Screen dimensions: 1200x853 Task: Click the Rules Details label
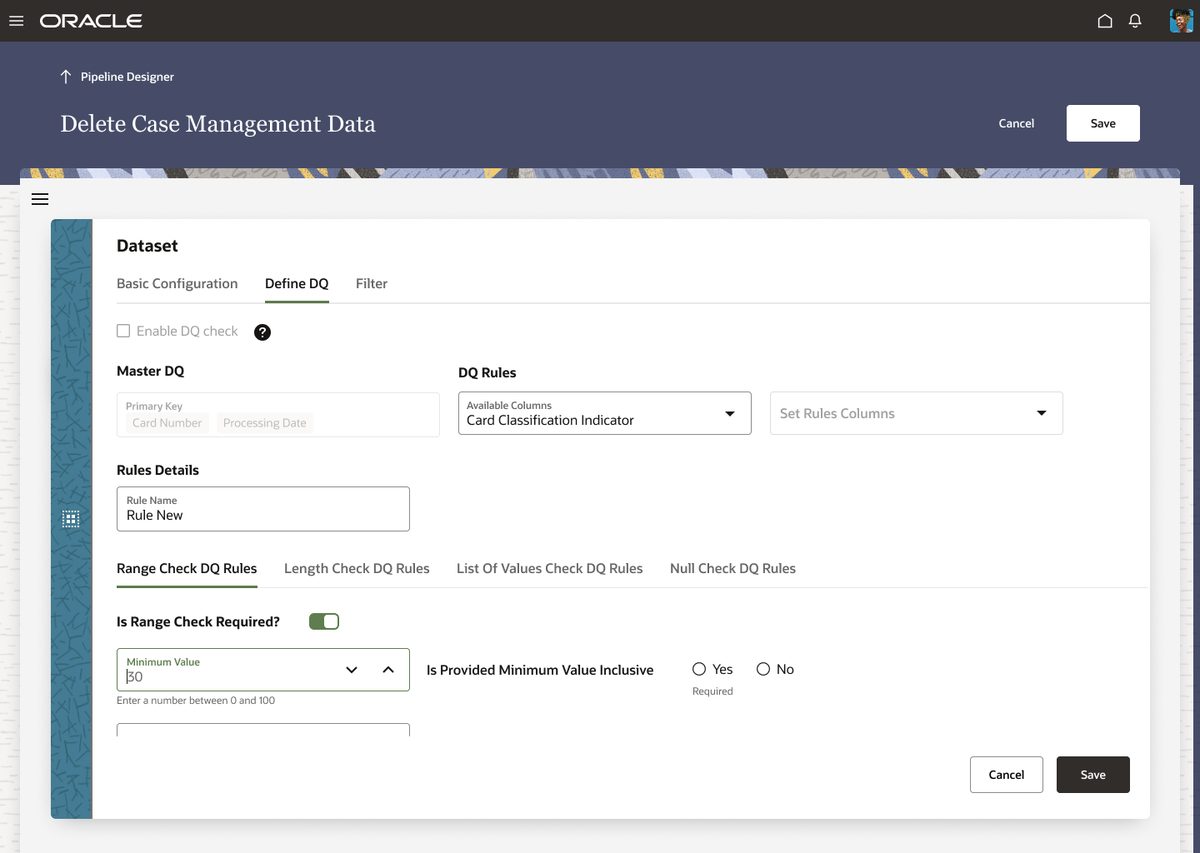point(157,470)
